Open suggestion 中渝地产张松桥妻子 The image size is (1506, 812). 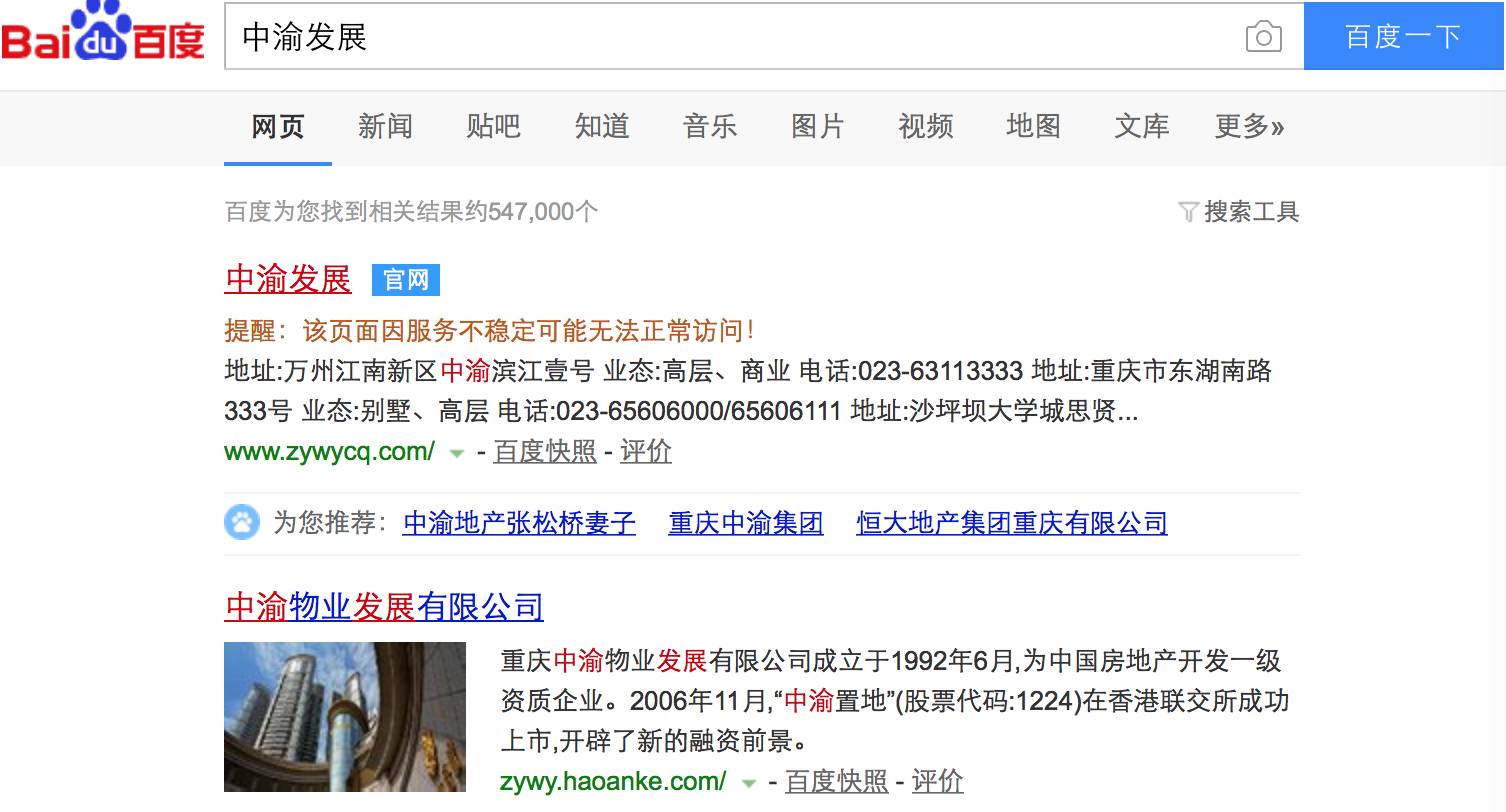point(519,523)
